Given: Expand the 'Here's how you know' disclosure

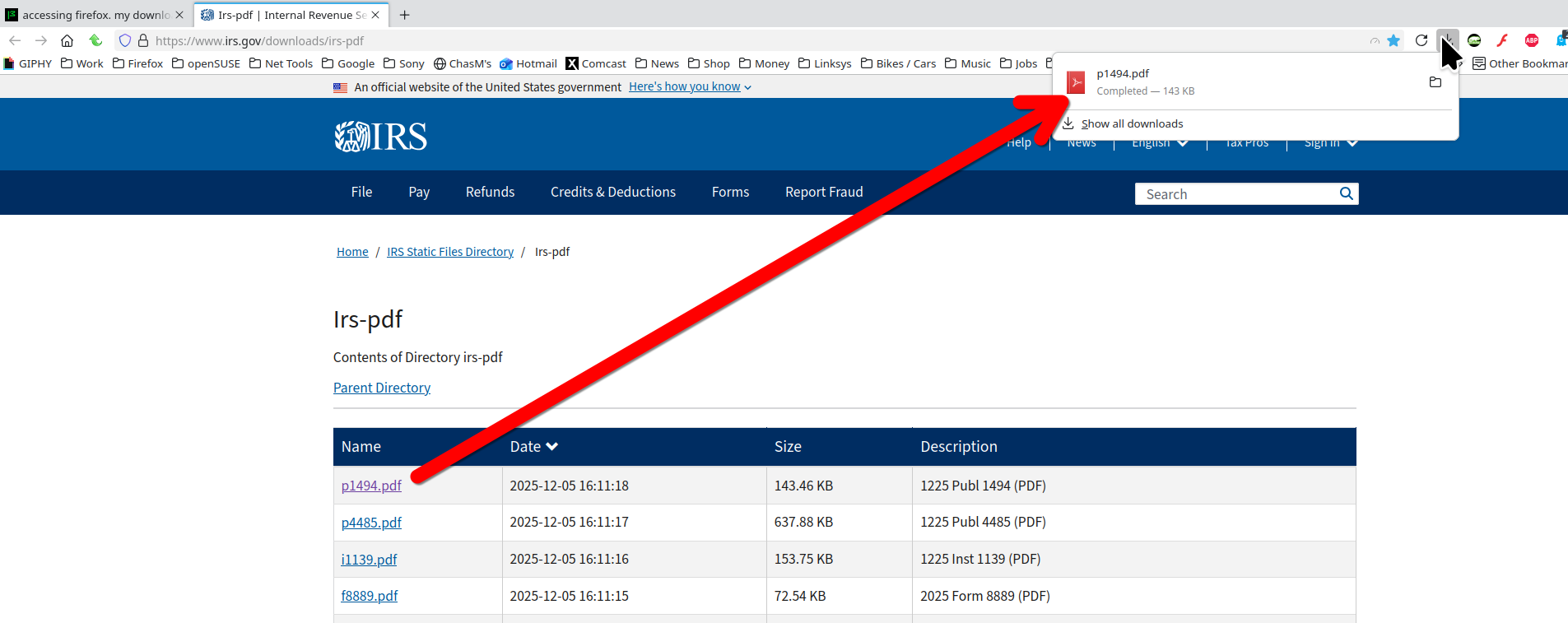Looking at the screenshot, I should (x=690, y=86).
